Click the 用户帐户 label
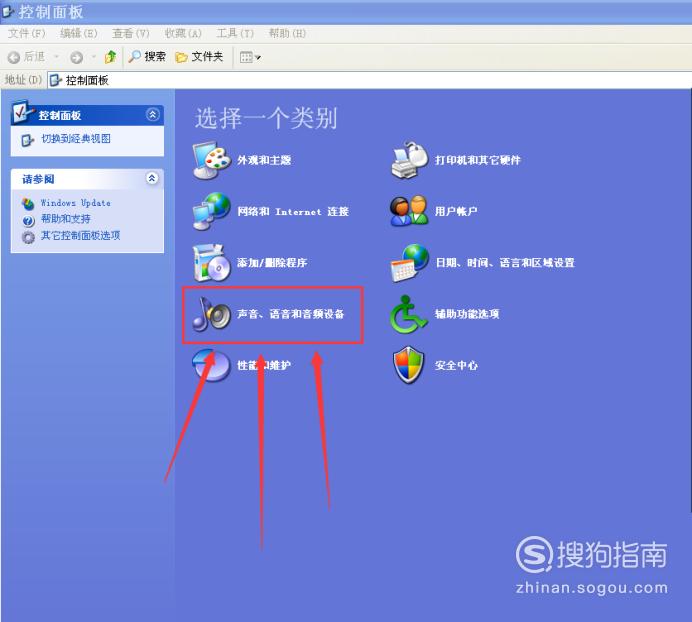The height and width of the screenshot is (622, 692). point(456,211)
